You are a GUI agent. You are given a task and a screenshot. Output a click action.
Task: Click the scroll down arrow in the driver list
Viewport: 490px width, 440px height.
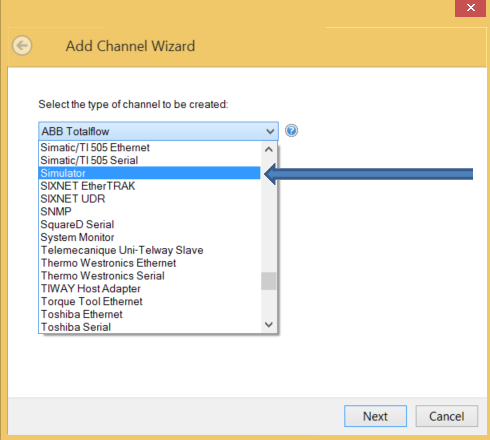click(x=269, y=324)
